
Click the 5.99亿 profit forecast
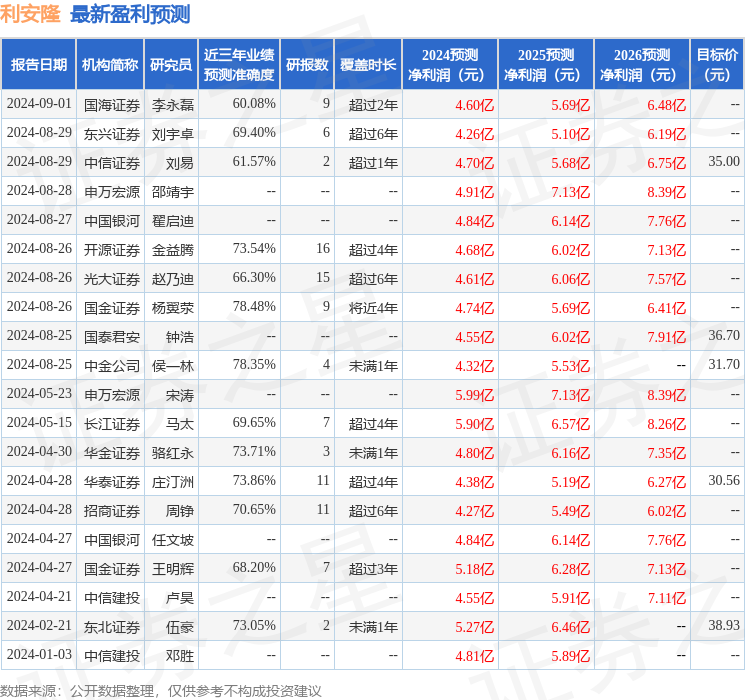click(x=475, y=395)
